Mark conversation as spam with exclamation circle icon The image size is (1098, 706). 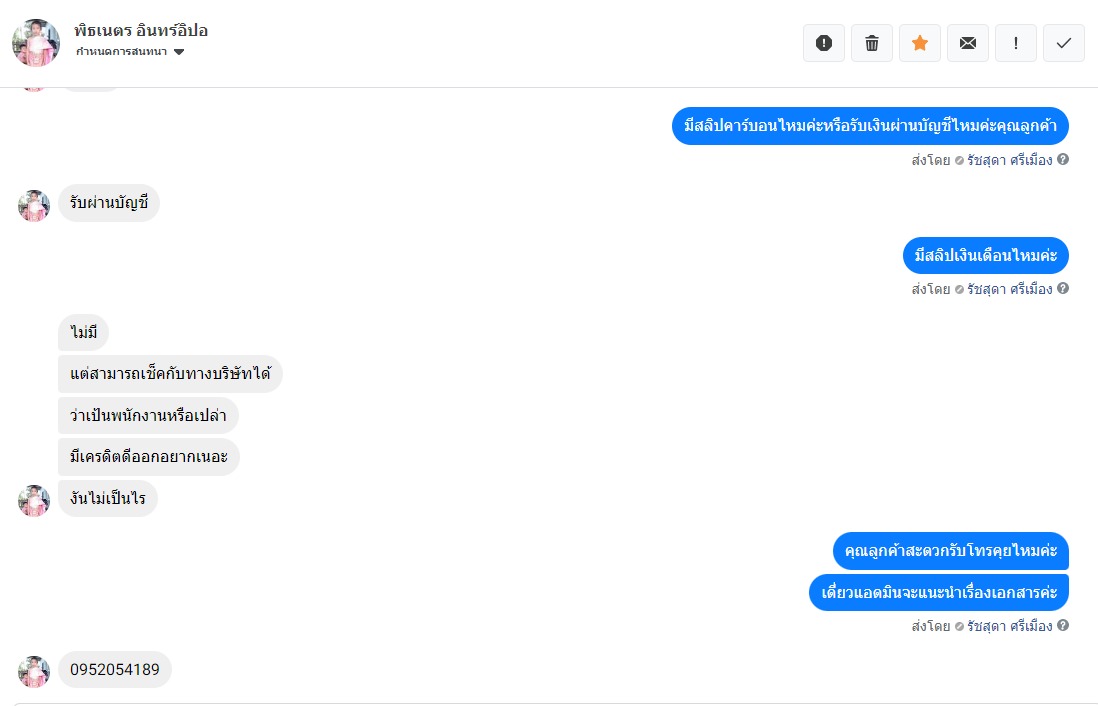pos(824,43)
